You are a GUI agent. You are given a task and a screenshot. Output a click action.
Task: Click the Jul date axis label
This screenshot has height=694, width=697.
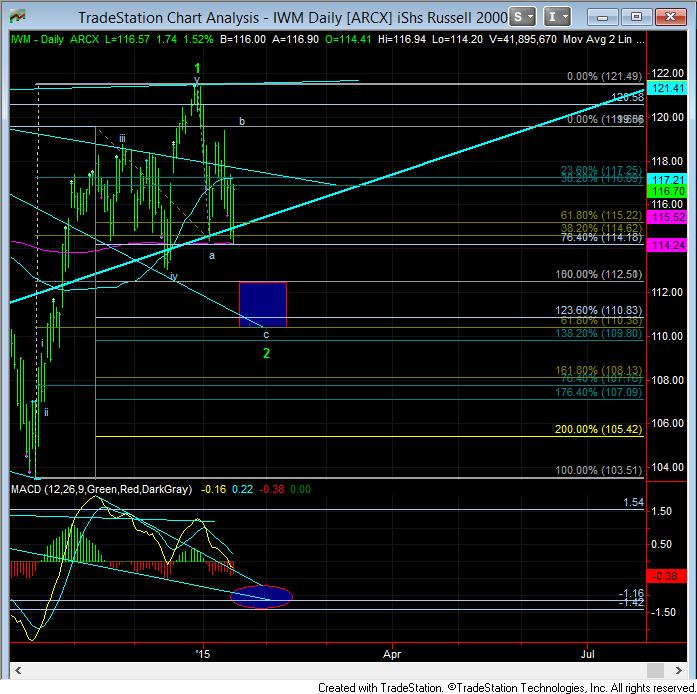pyautogui.click(x=588, y=654)
